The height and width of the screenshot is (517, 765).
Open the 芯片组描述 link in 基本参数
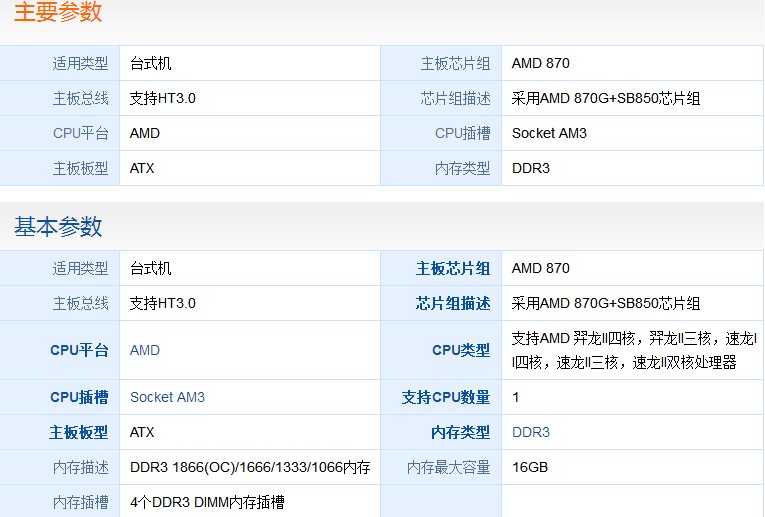[453, 303]
